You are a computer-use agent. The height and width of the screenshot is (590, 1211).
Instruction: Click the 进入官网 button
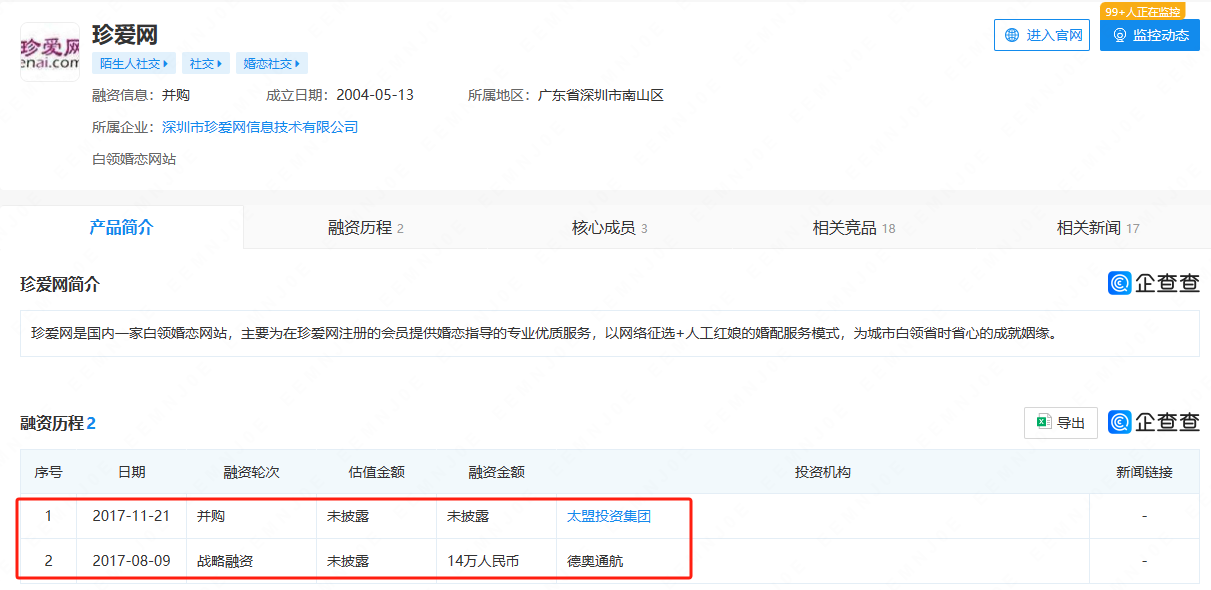(x=1041, y=35)
